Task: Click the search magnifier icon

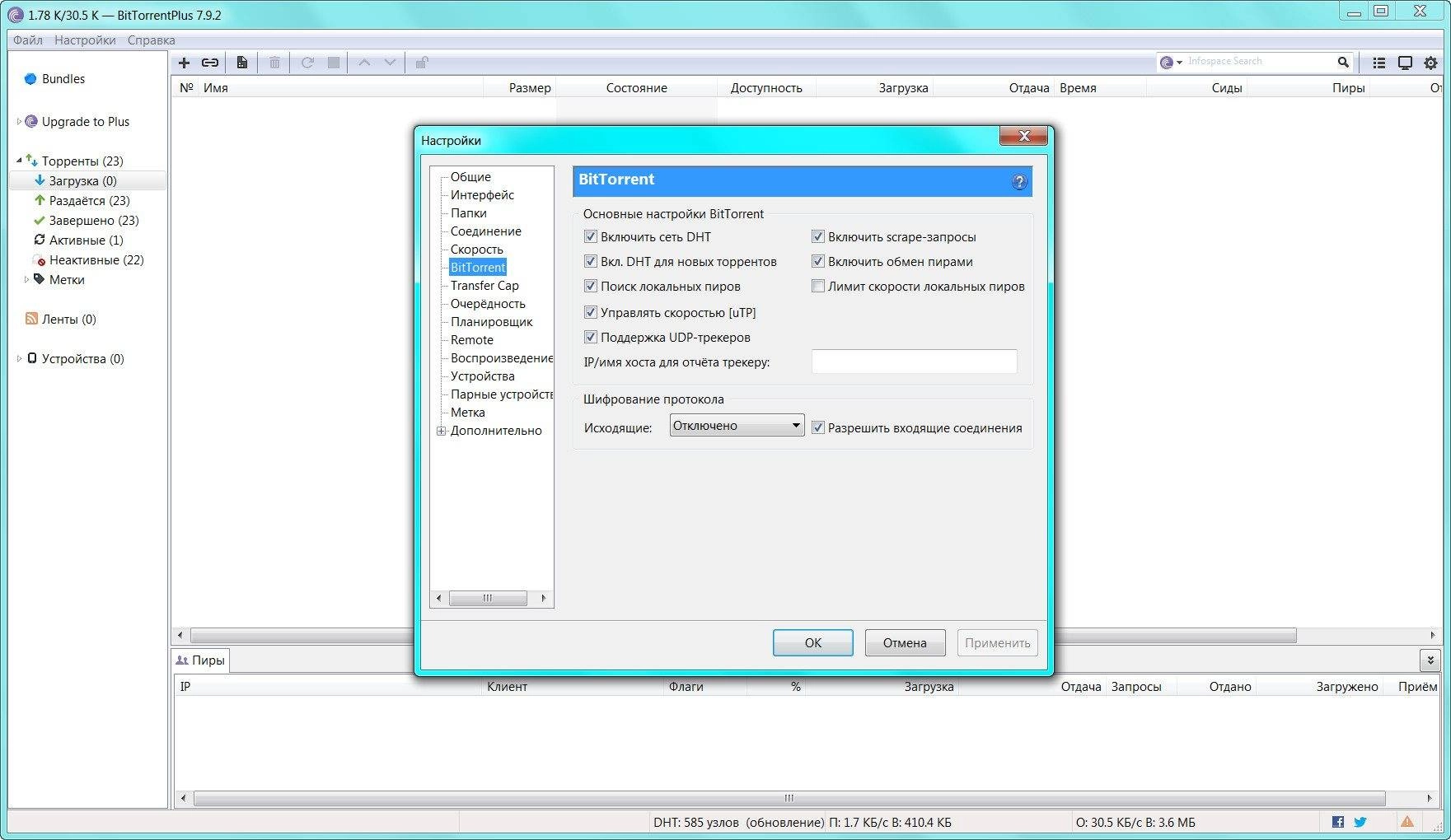Action: 1343,62
